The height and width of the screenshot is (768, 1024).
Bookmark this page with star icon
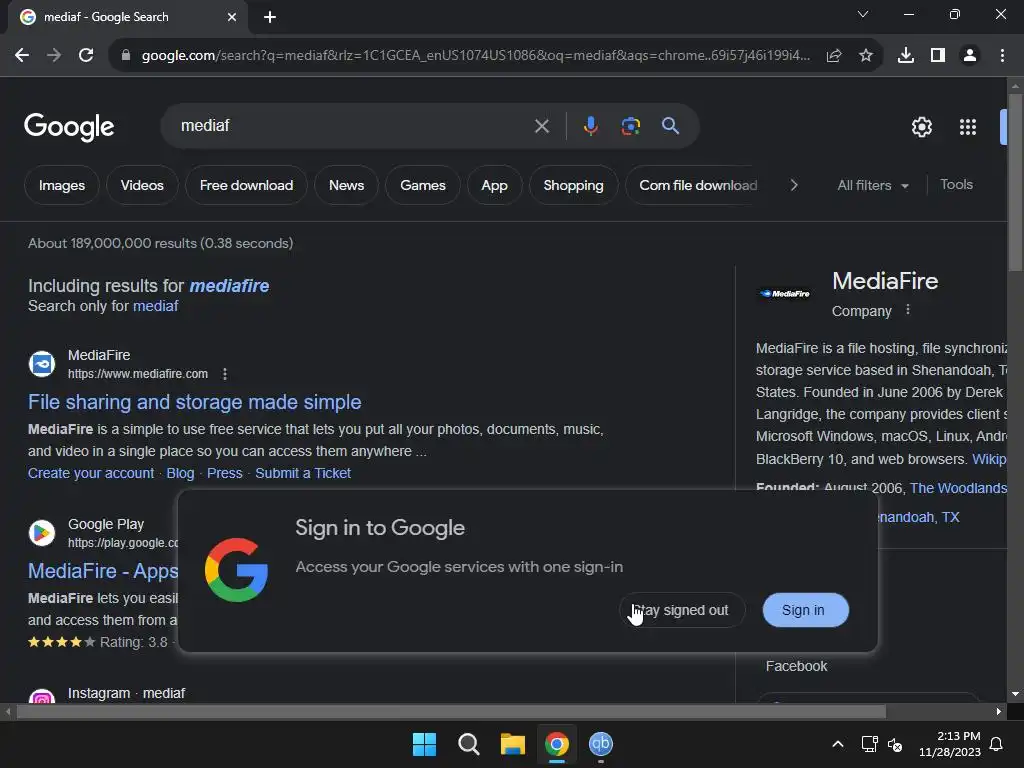tap(866, 56)
